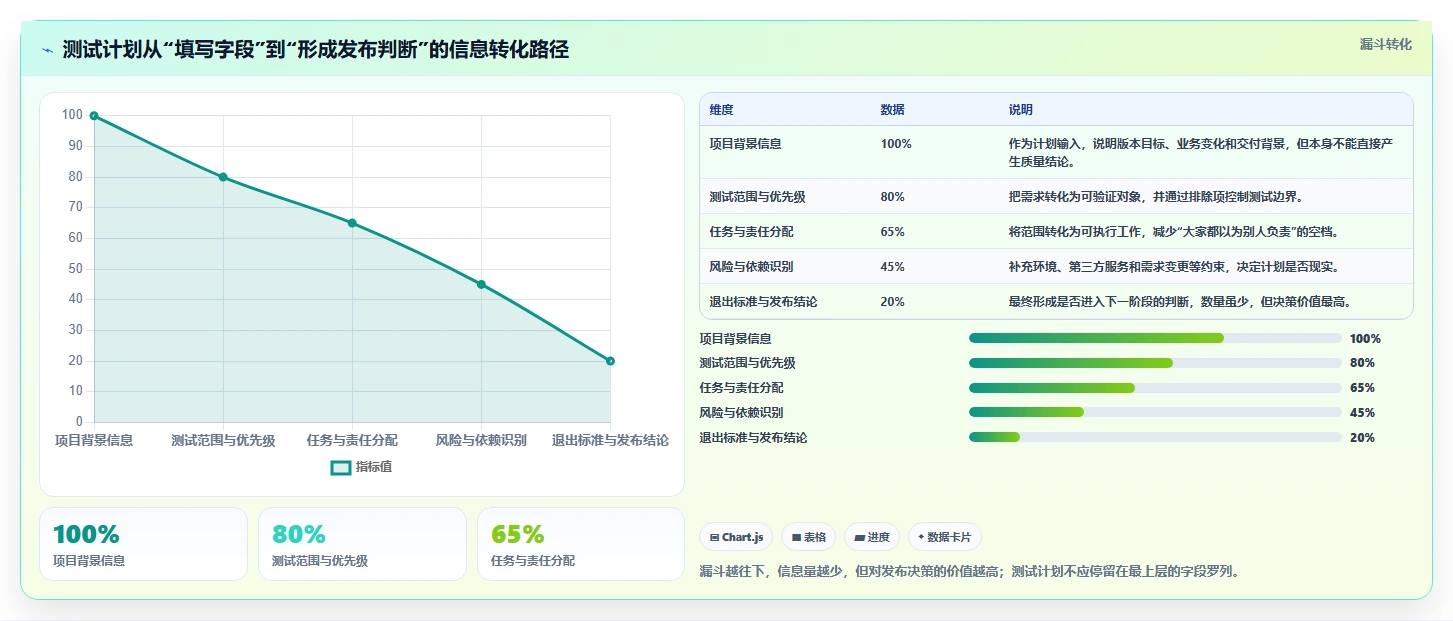This screenshot has width=1453, height=621.
Task: Select the 表格 chip
Action: (809, 537)
